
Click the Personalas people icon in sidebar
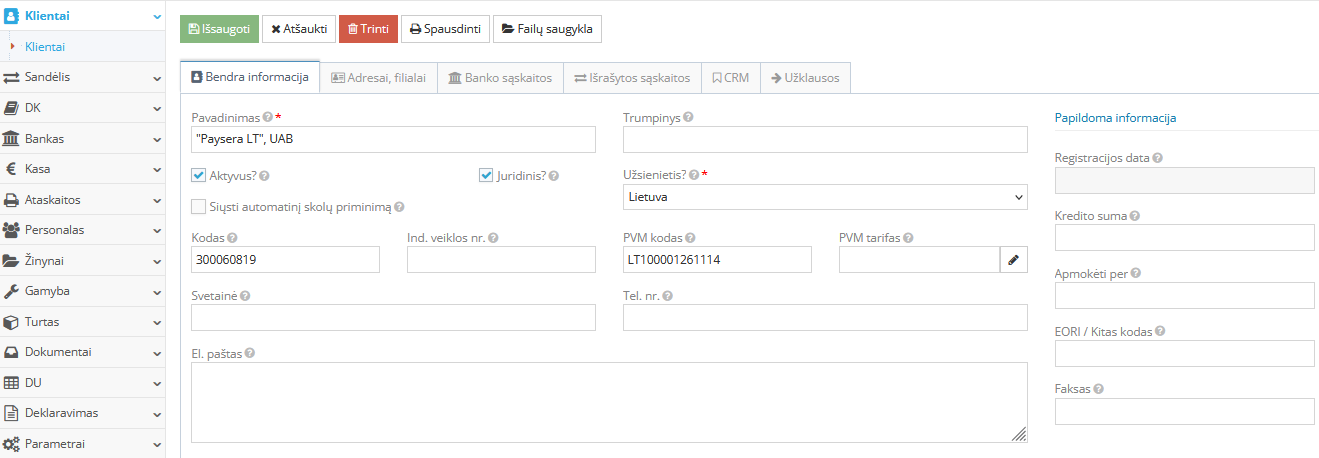(x=12, y=230)
